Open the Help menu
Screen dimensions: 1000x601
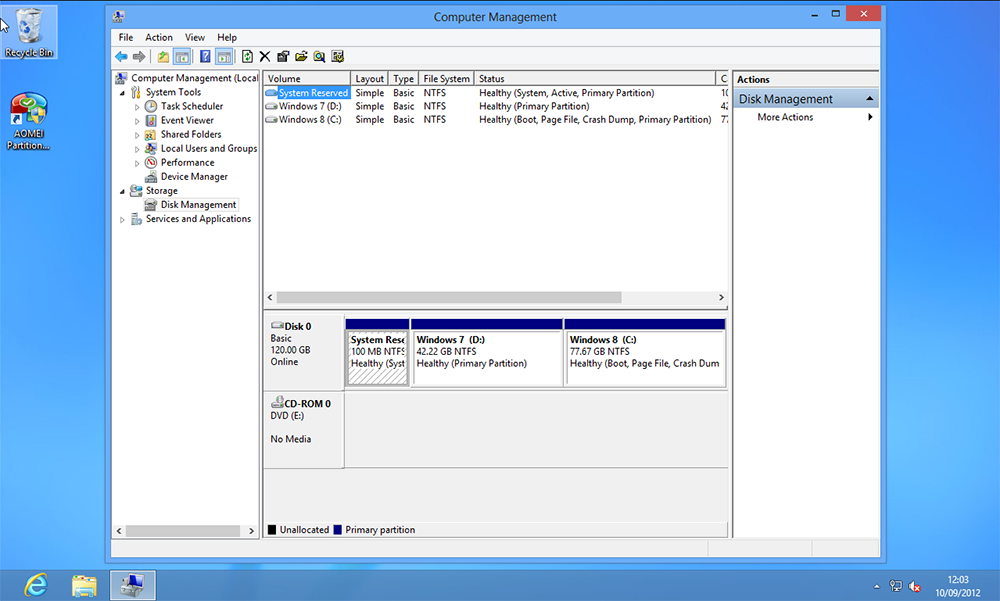[226, 38]
